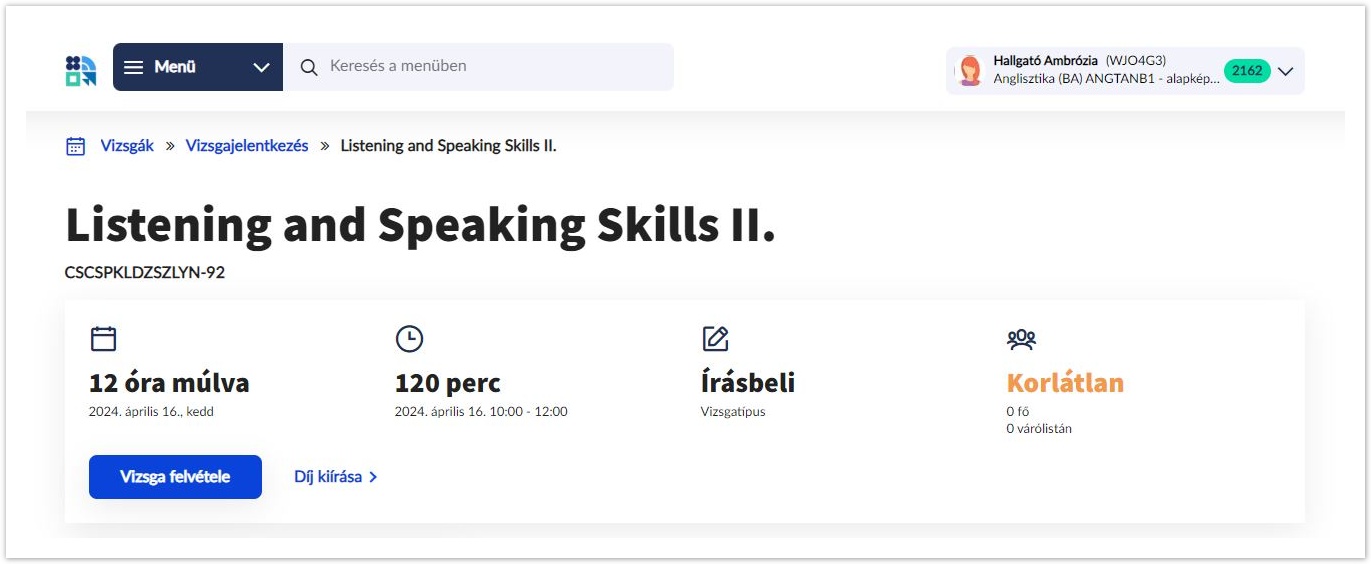Click the Korlátlan capacity label

point(1065,383)
